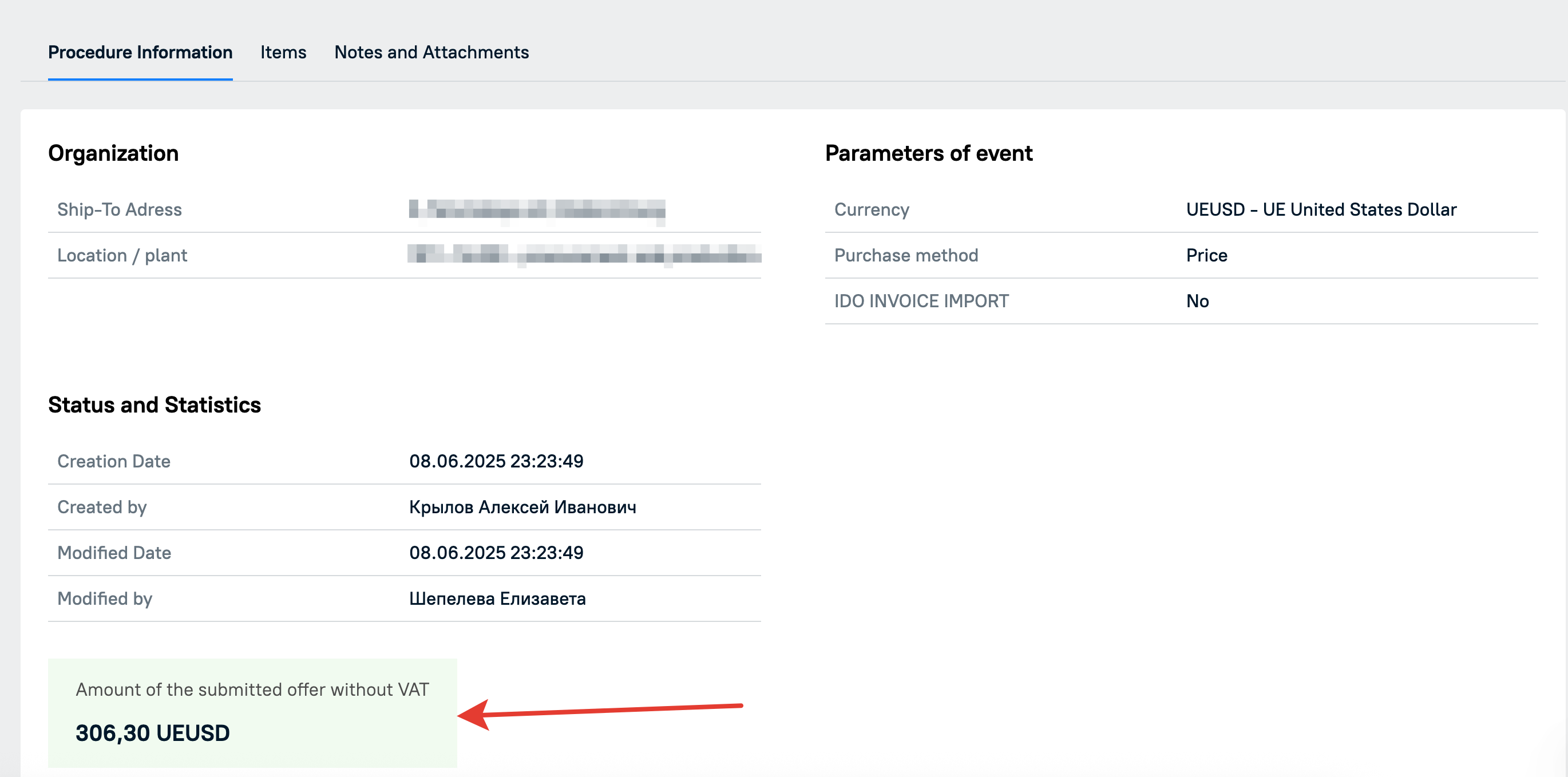Click the Purchase method label
Viewport: 1568px width, 777px height.
coord(906,255)
